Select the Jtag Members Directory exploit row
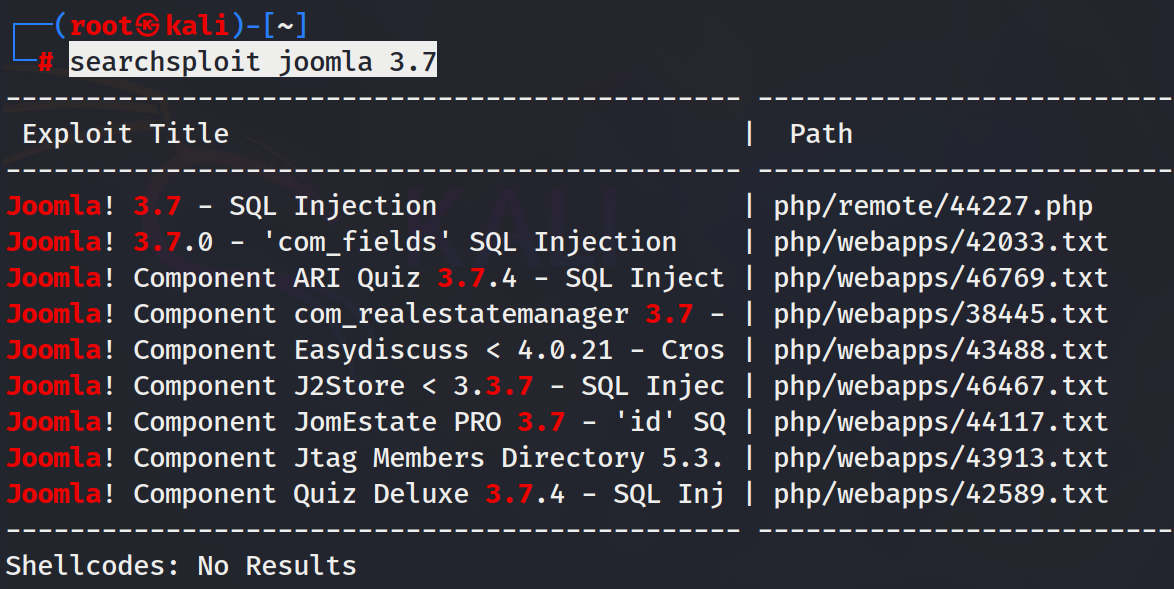This screenshot has height=589, width=1174. pos(365,459)
